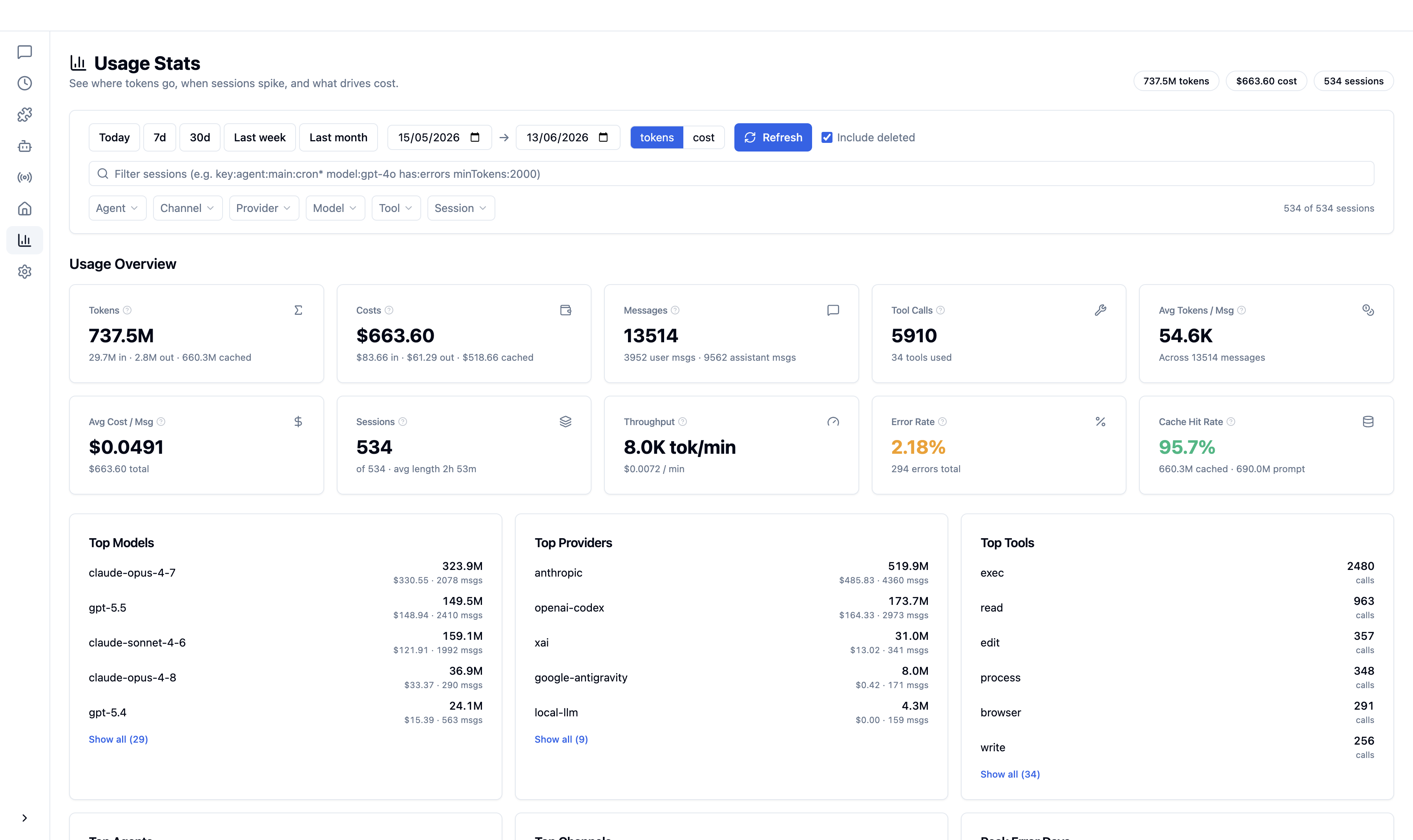Viewport: 1413px width, 840px height.
Task: Click the help icon beside Error Rate label
Action: click(x=942, y=422)
